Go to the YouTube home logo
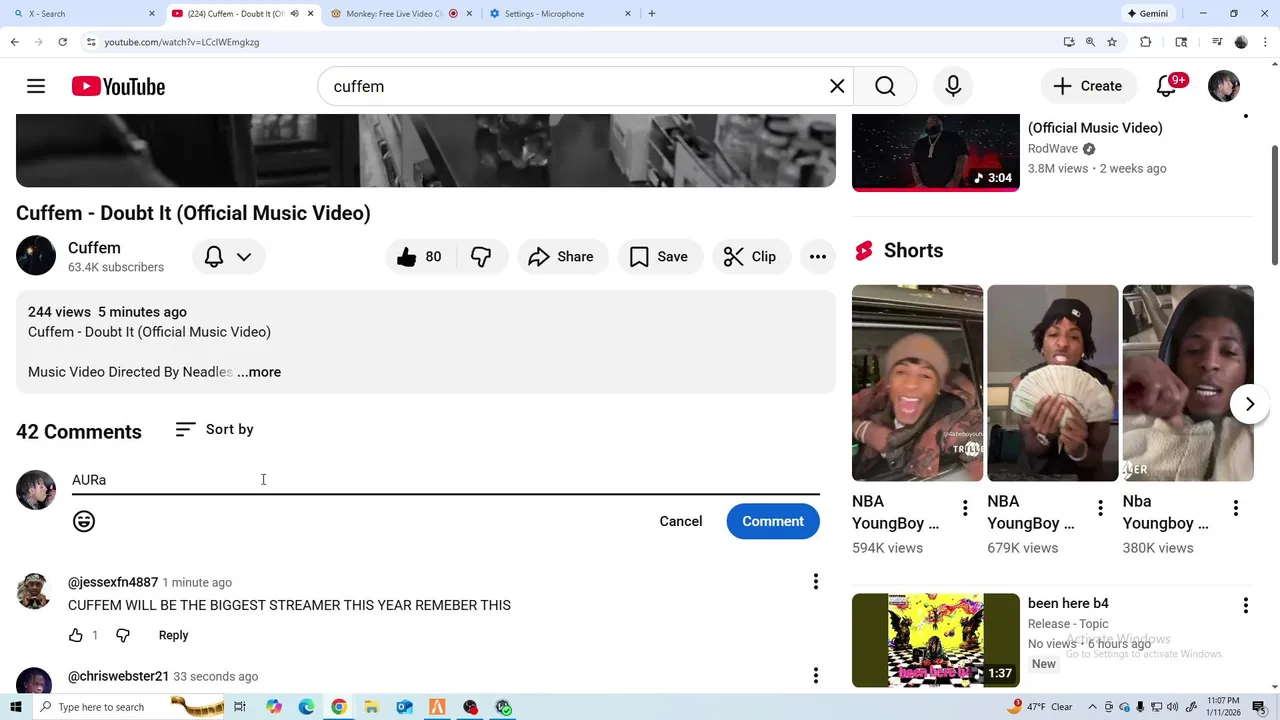 tap(118, 87)
